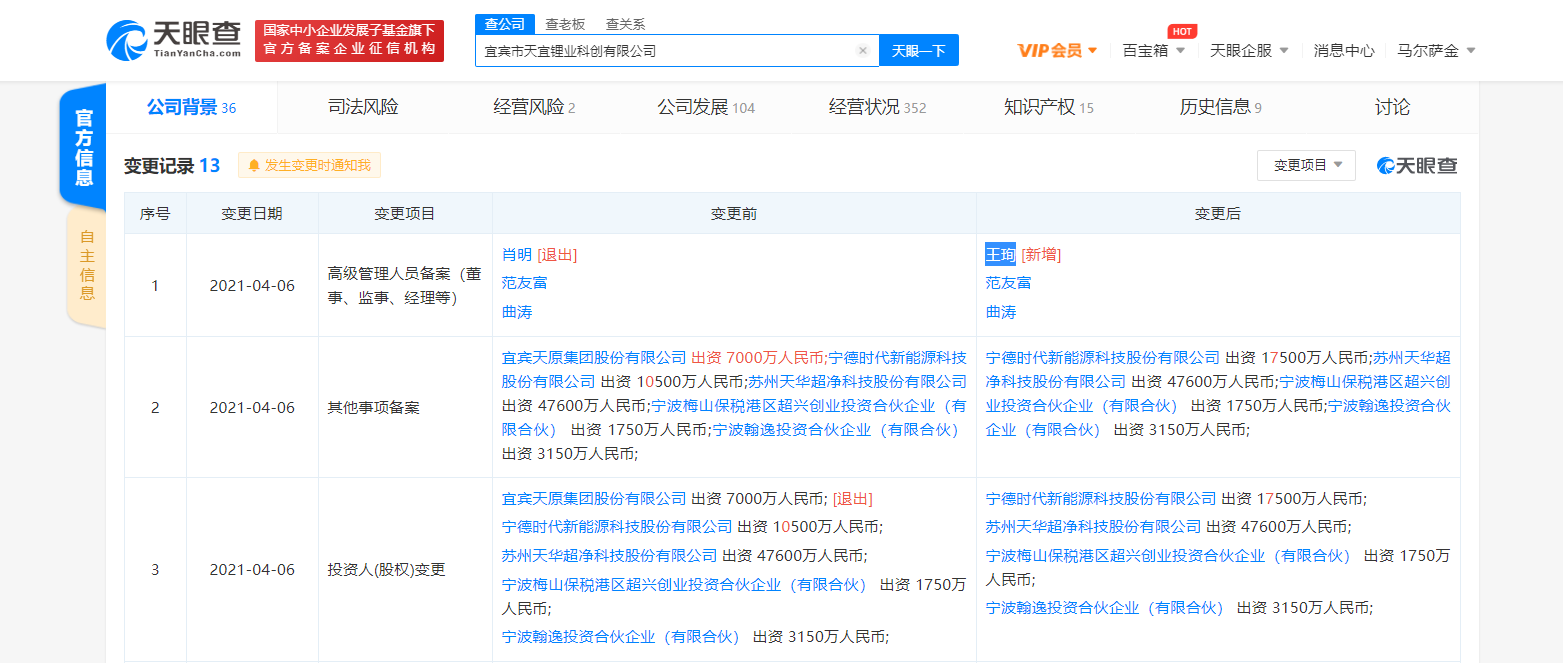Switch to the 司法风险 tab
The image size is (1563, 663).
(x=363, y=107)
